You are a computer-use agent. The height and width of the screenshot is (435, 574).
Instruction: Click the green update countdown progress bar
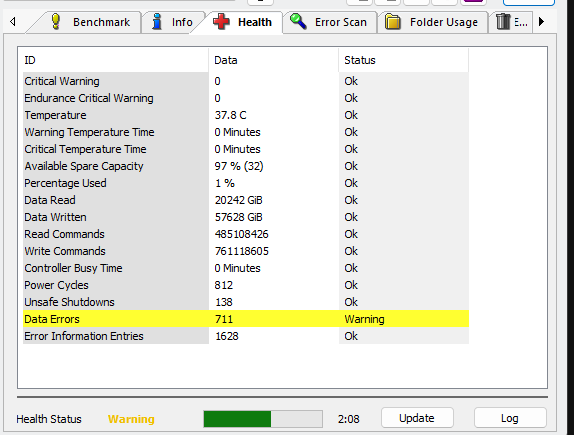click(263, 419)
